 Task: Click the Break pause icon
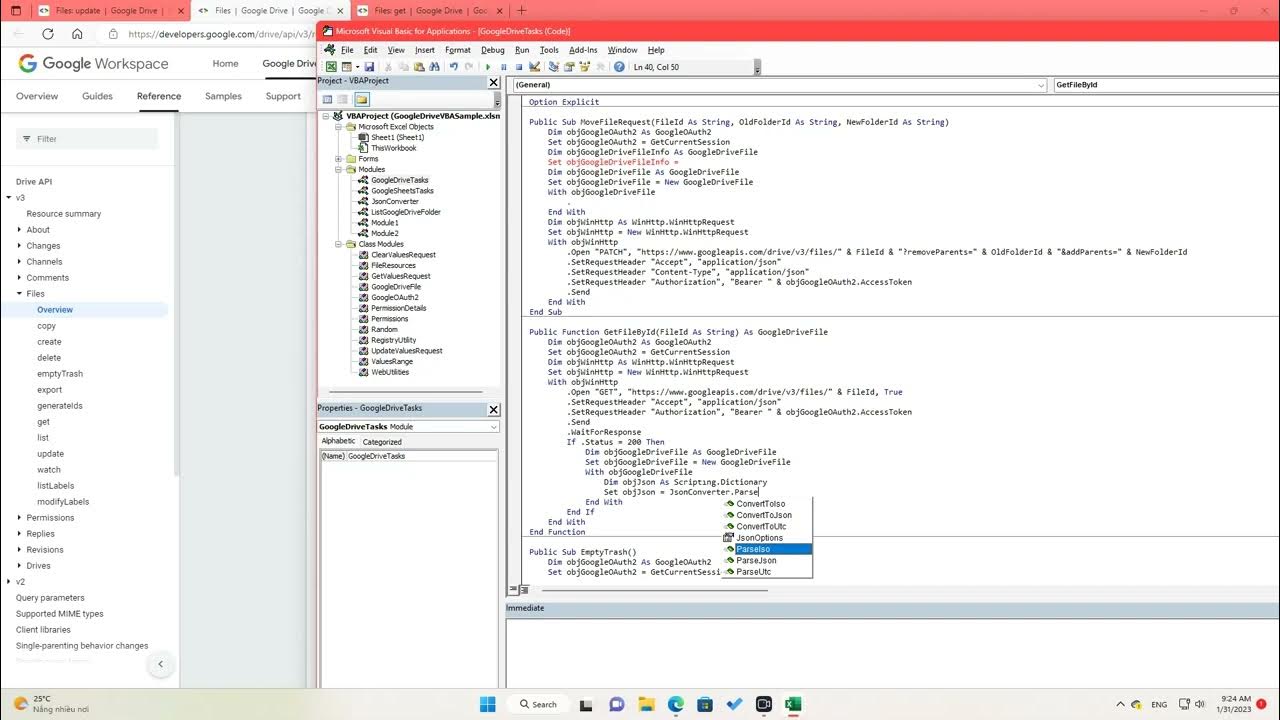(x=503, y=67)
